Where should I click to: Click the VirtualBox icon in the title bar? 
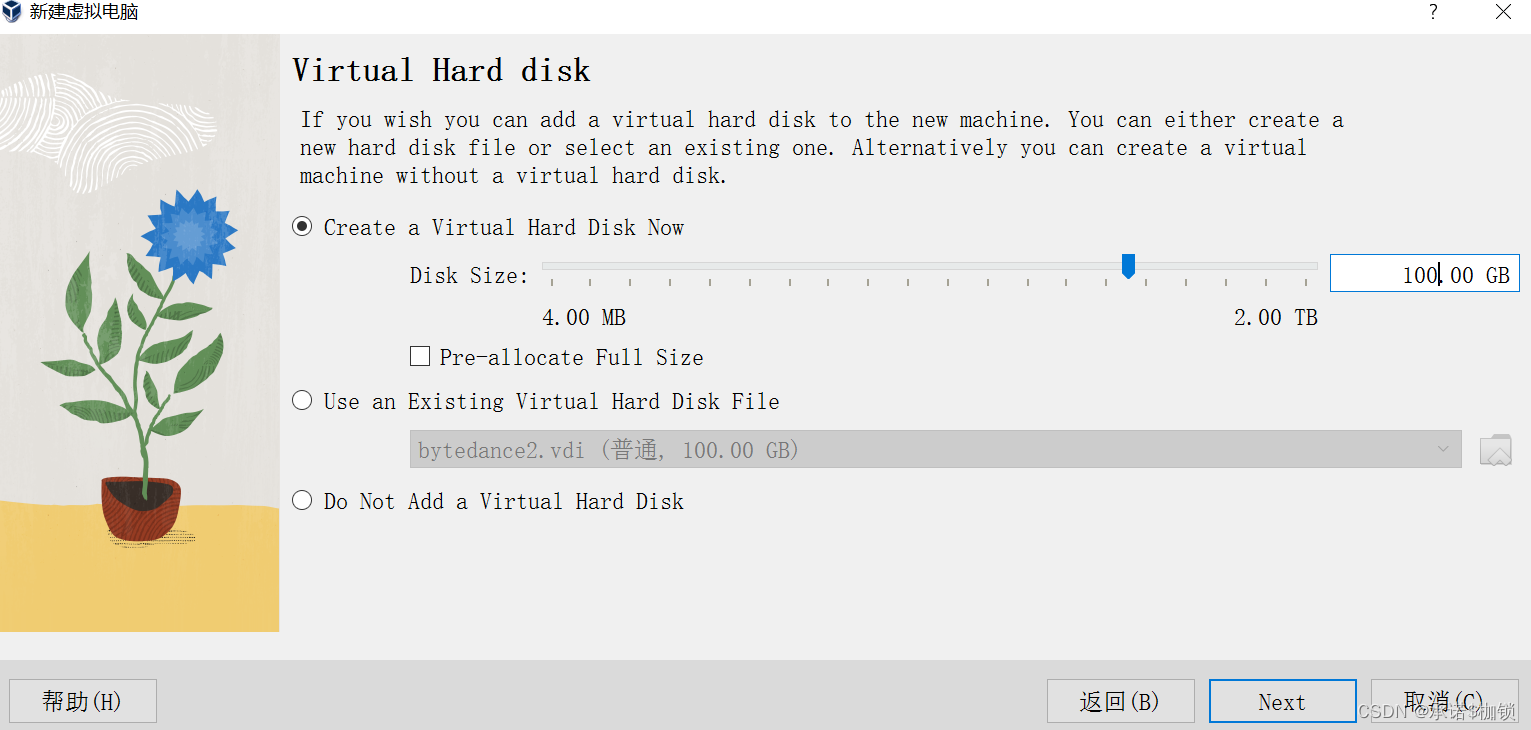point(14,12)
